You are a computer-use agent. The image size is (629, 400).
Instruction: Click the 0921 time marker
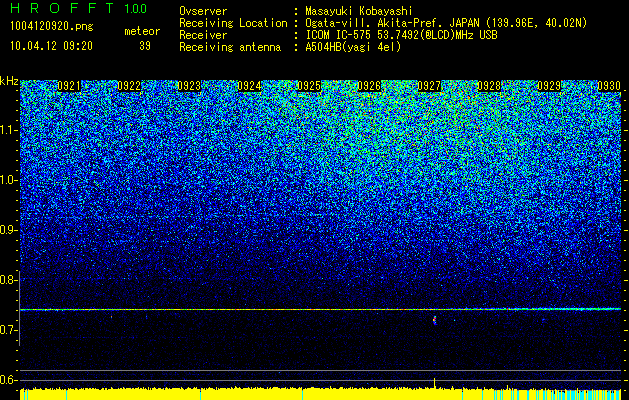click(x=69, y=86)
